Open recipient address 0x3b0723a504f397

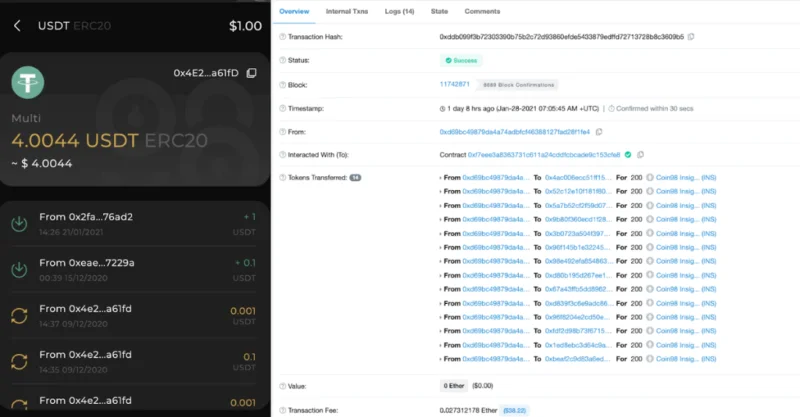coord(578,234)
